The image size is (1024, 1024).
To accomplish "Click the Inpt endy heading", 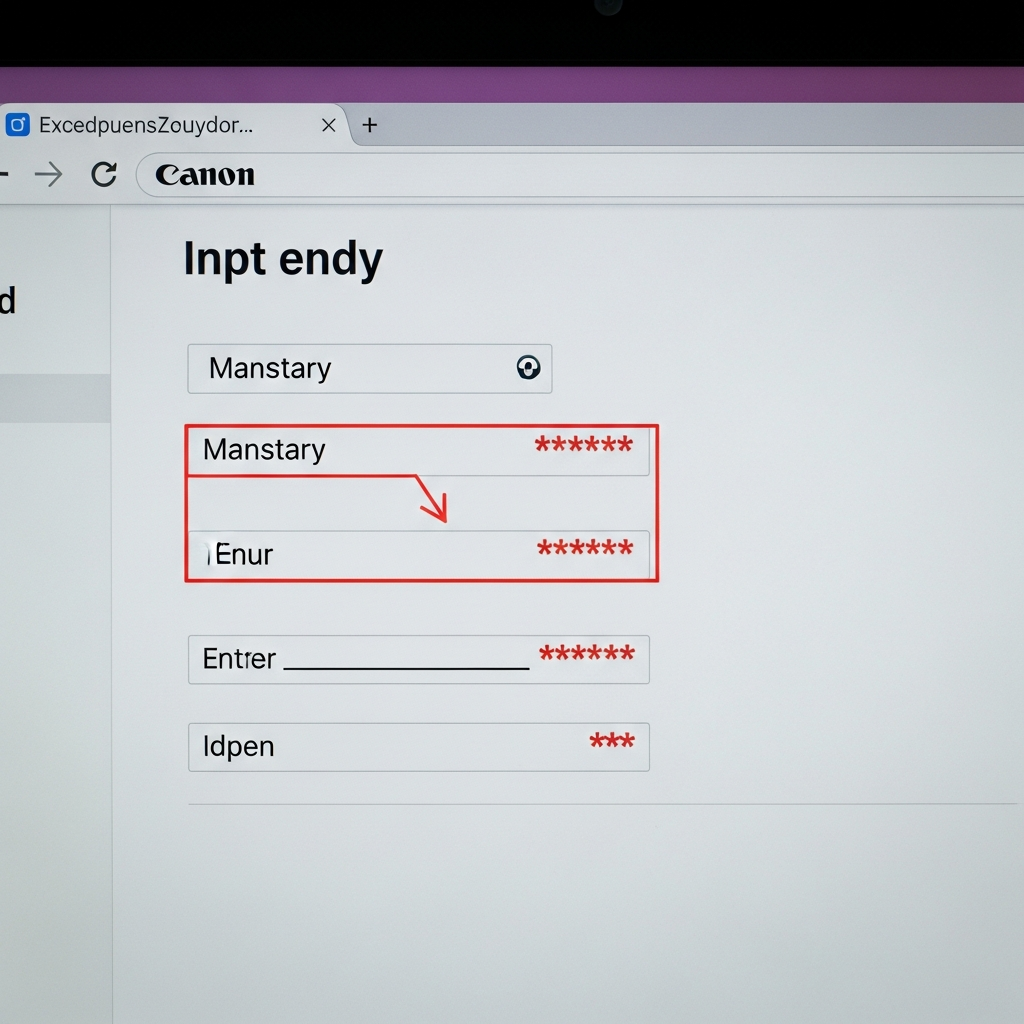I will click(283, 260).
